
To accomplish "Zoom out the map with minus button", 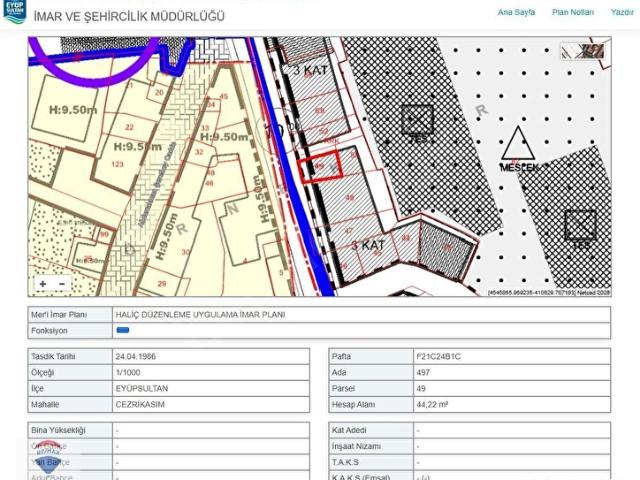I will tap(62, 283).
